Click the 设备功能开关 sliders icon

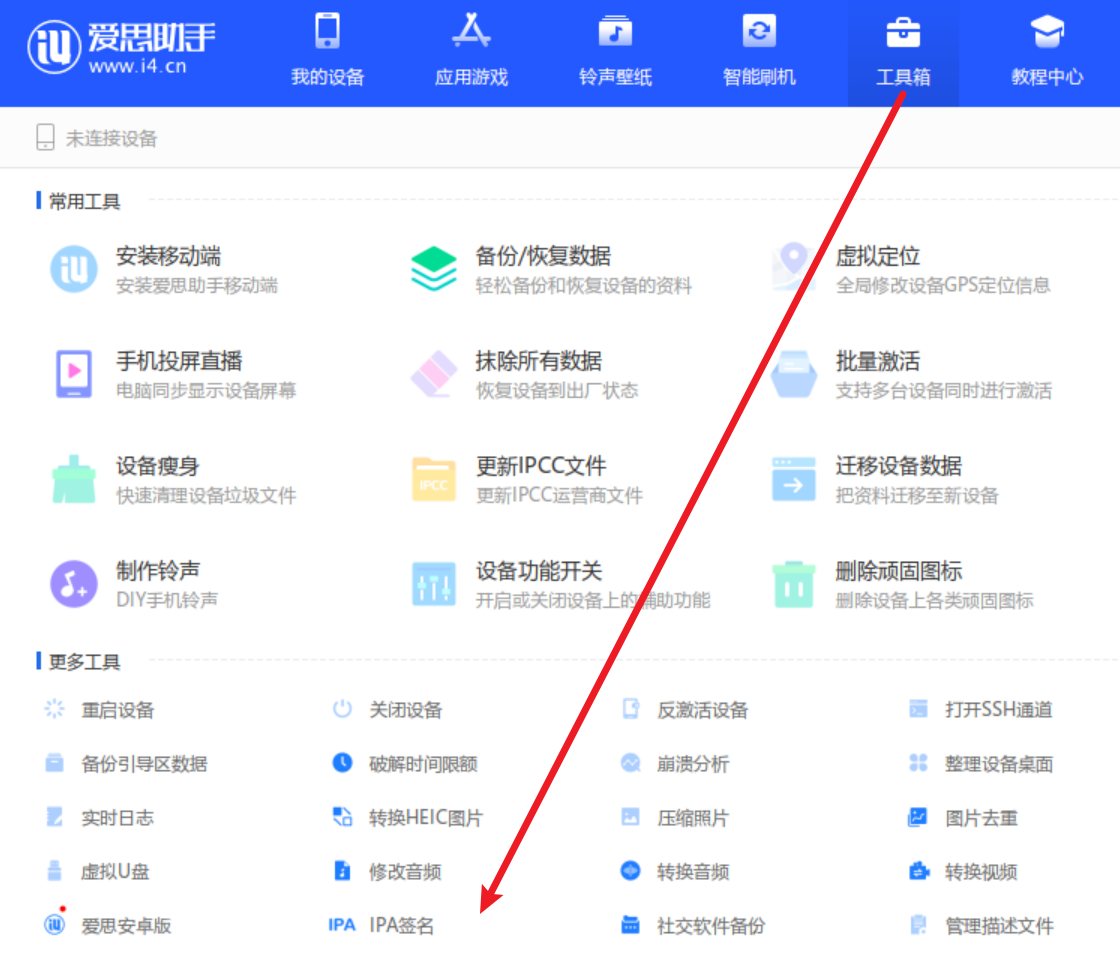pos(434,583)
